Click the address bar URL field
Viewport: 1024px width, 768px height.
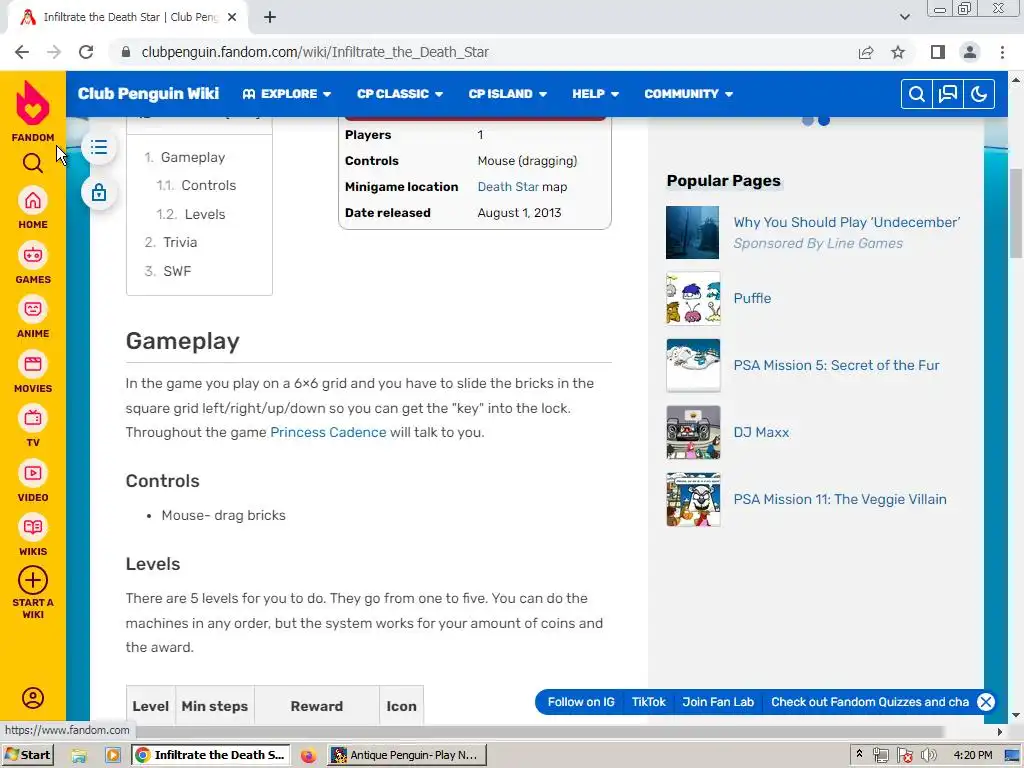point(483,52)
